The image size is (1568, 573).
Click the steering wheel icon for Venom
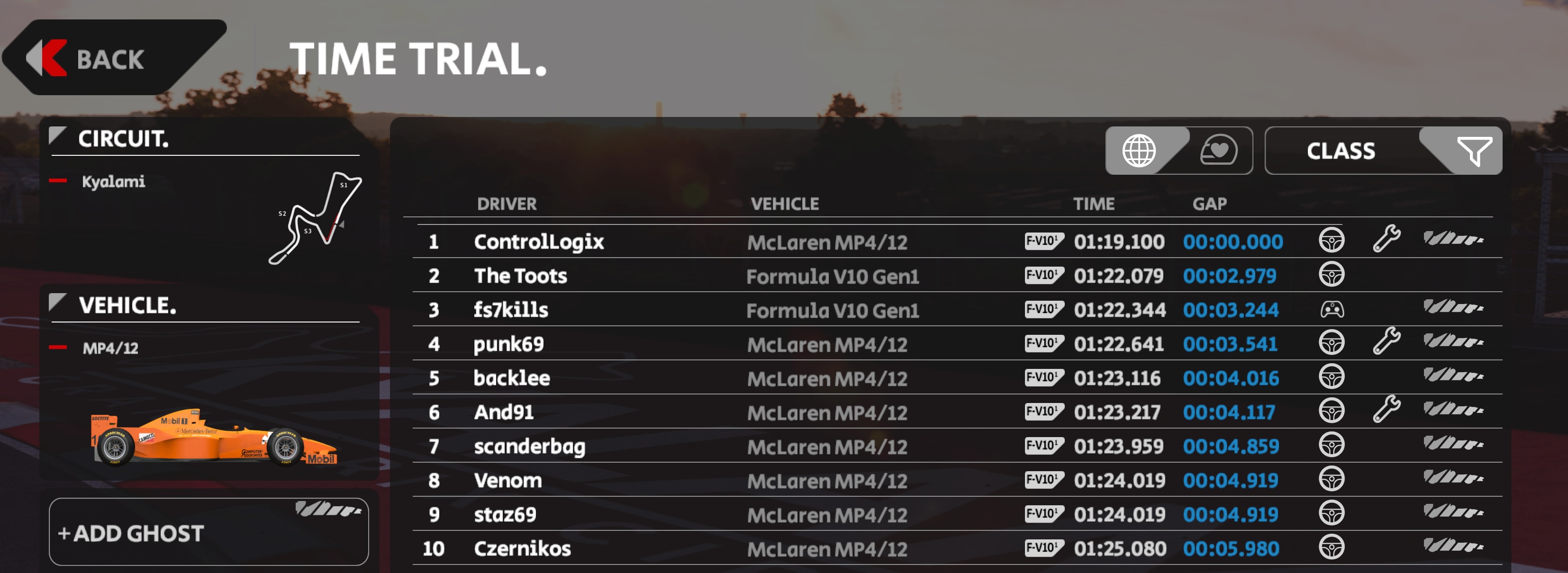pyautogui.click(x=1331, y=479)
